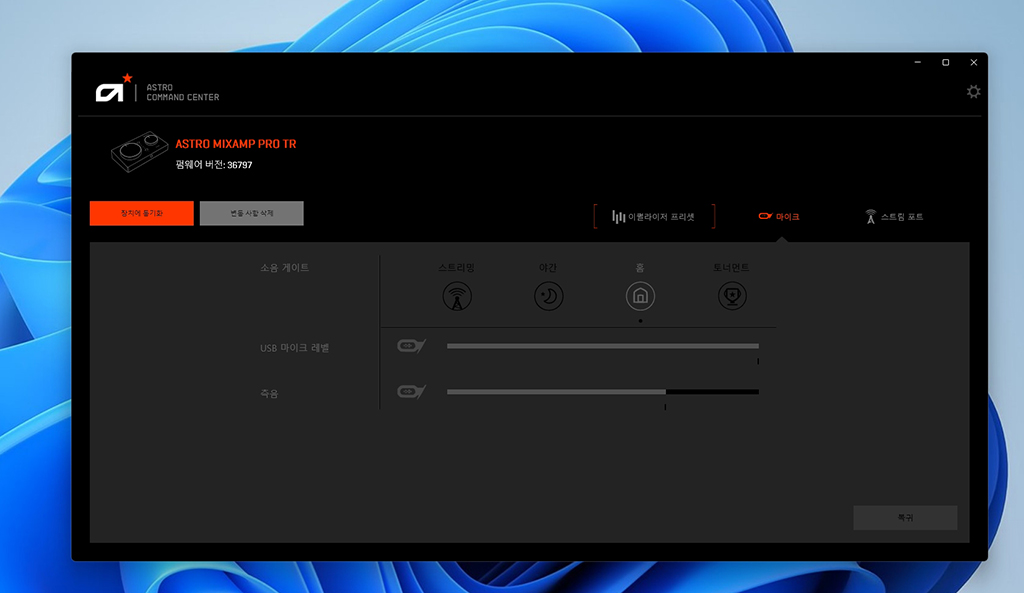Click the 펌웨어 버전: 36797 text
This screenshot has height=593, width=1024.
(214, 165)
